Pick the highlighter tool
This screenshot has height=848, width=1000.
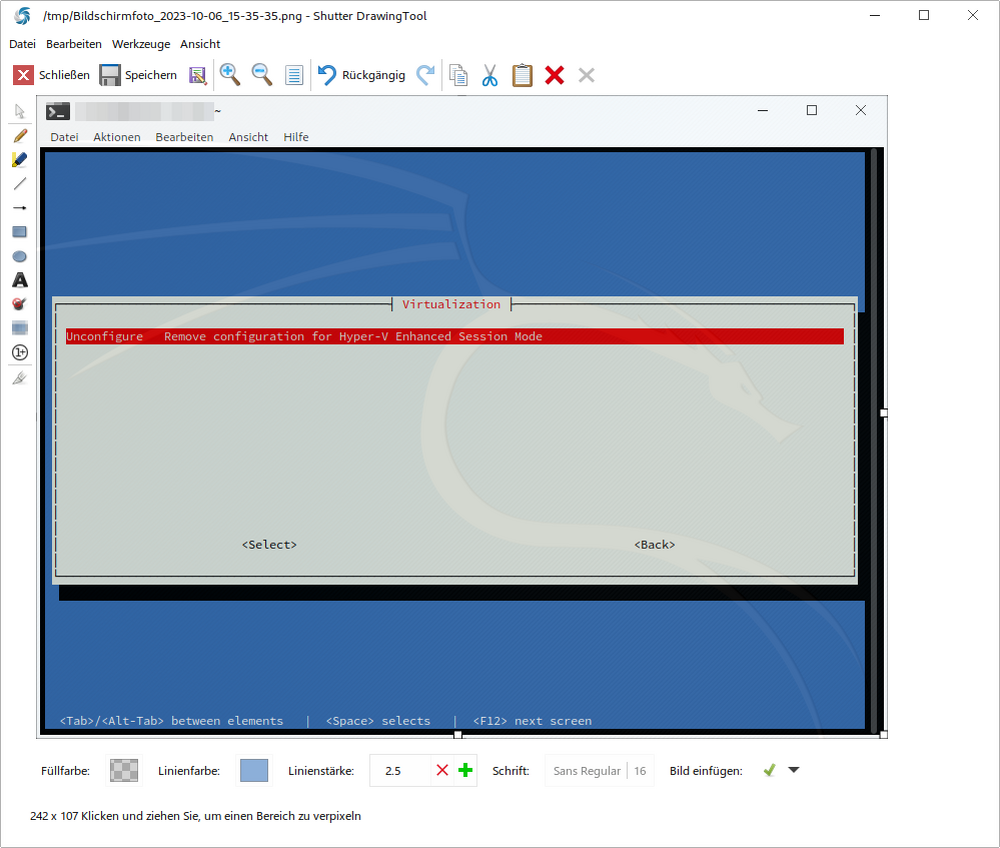tap(20, 159)
